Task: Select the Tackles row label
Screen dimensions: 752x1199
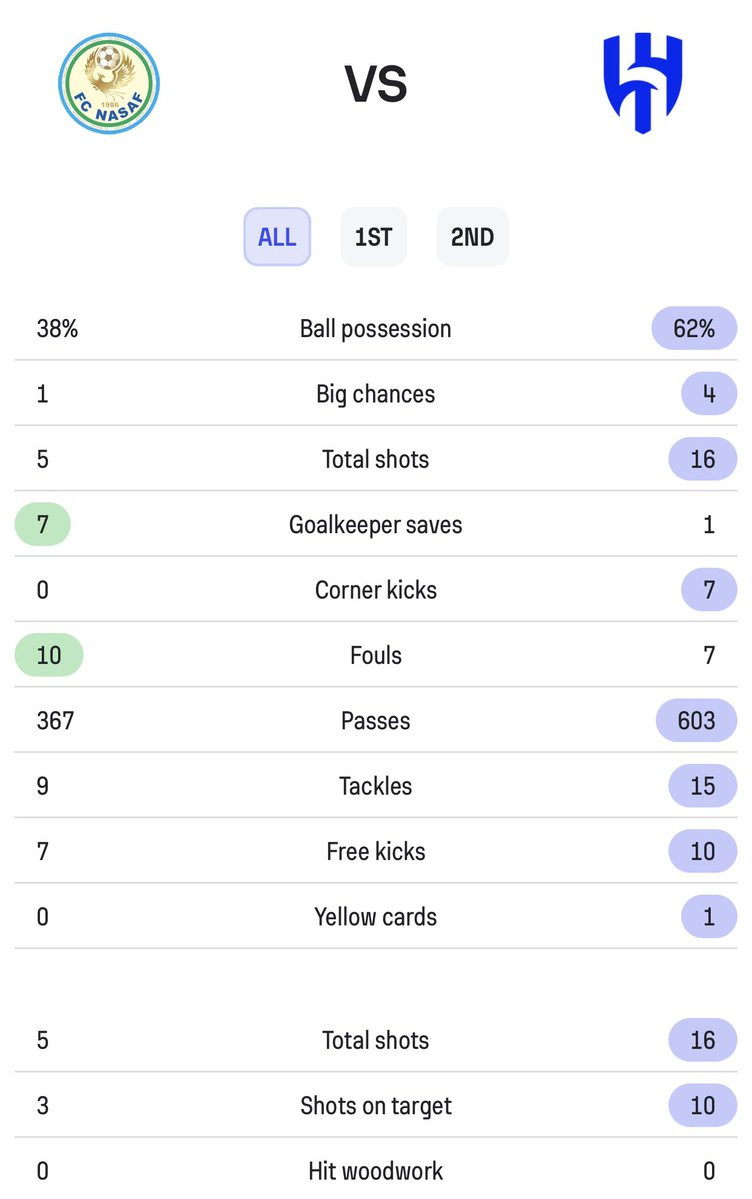Action: (x=376, y=786)
